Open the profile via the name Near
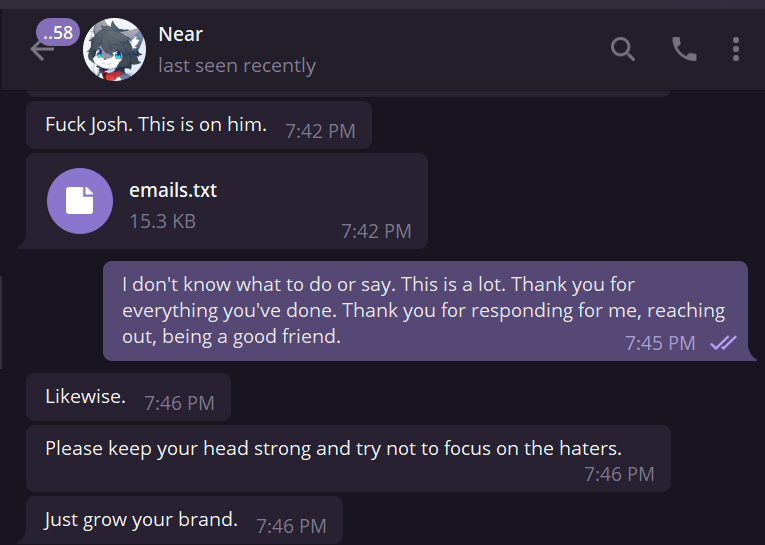This screenshot has height=545, width=765. [x=180, y=34]
